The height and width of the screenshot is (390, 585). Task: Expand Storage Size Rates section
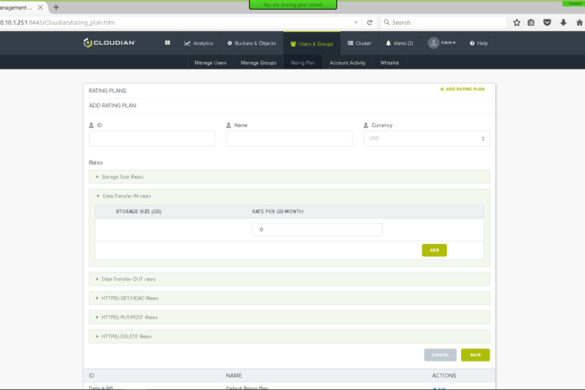coord(290,177)
